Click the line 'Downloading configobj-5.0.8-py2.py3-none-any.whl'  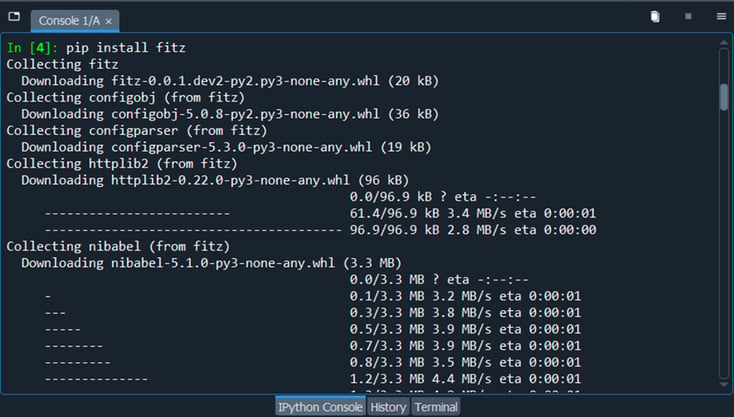230,114
